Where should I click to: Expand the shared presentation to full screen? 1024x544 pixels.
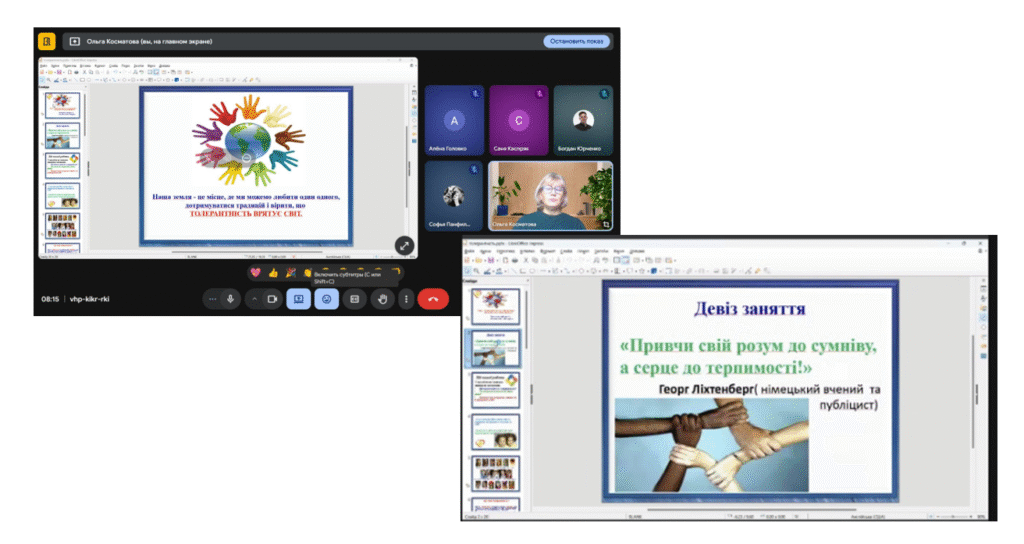click(x=404, y=244)
